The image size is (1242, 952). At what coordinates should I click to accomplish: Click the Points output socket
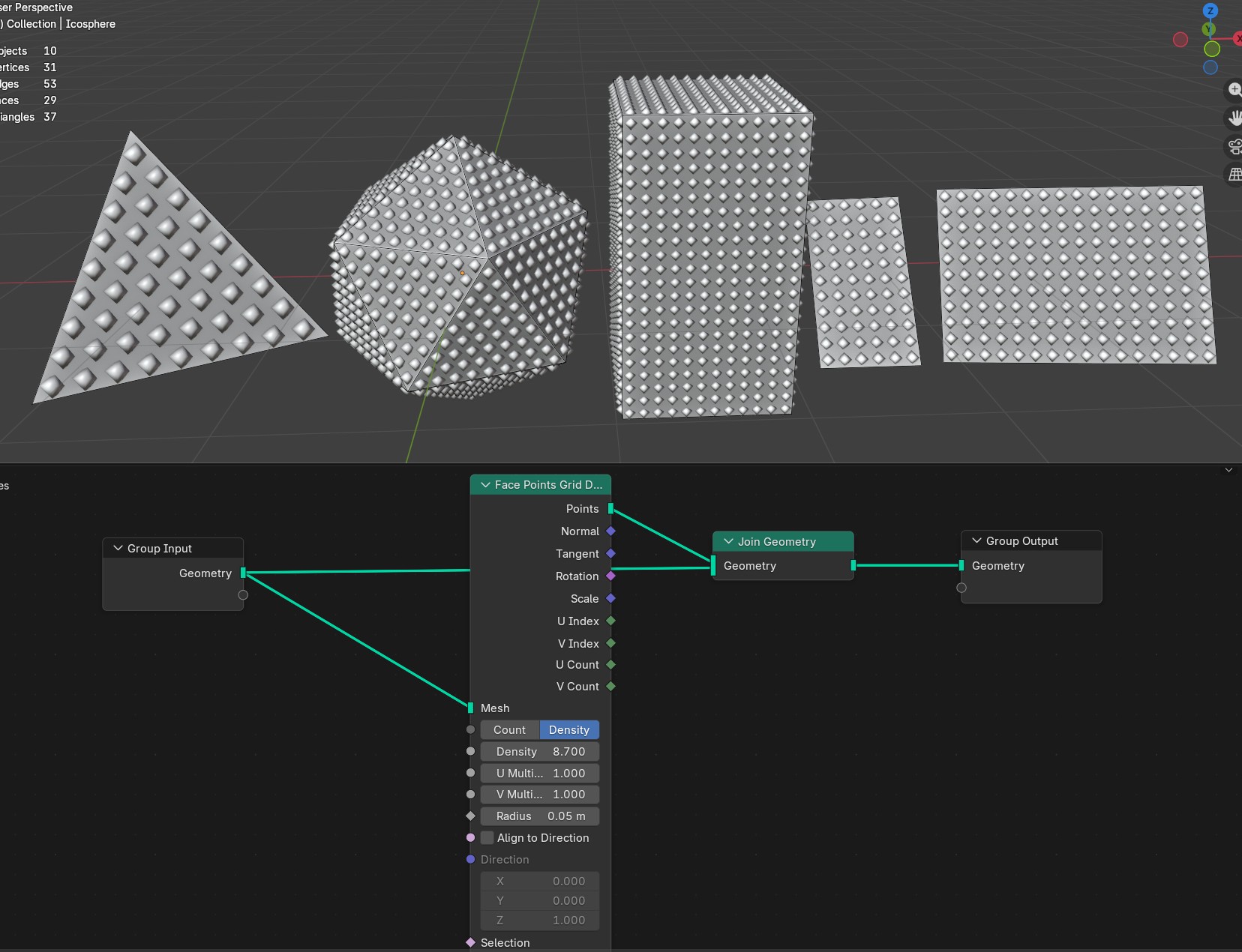[610, 508]
